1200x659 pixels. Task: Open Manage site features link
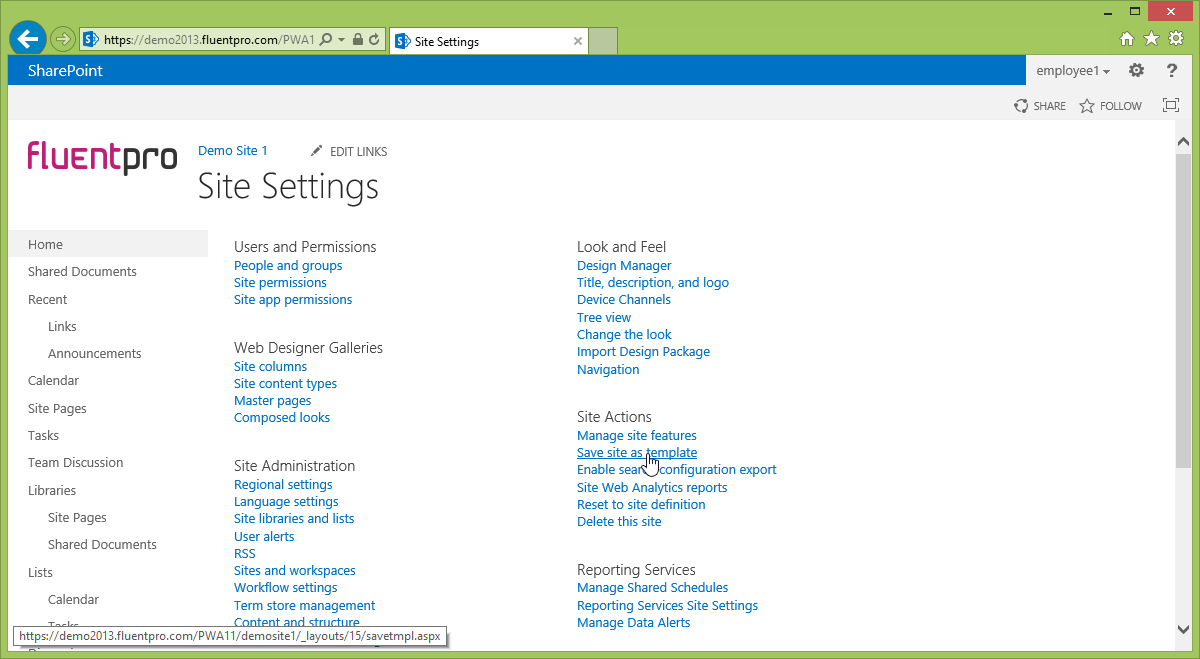click(x=637, y=435)
